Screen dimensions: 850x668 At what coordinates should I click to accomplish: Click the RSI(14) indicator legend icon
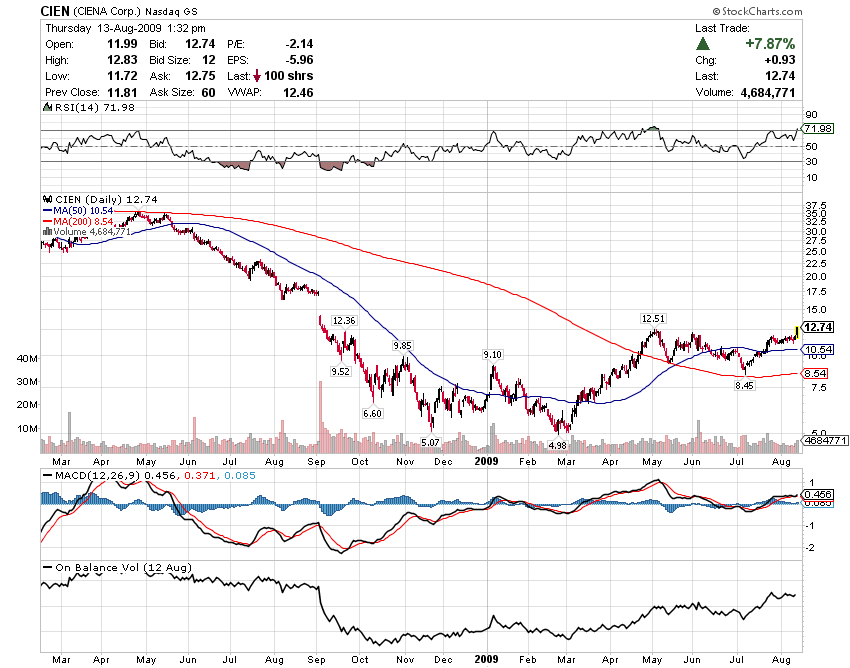[48, 107]
